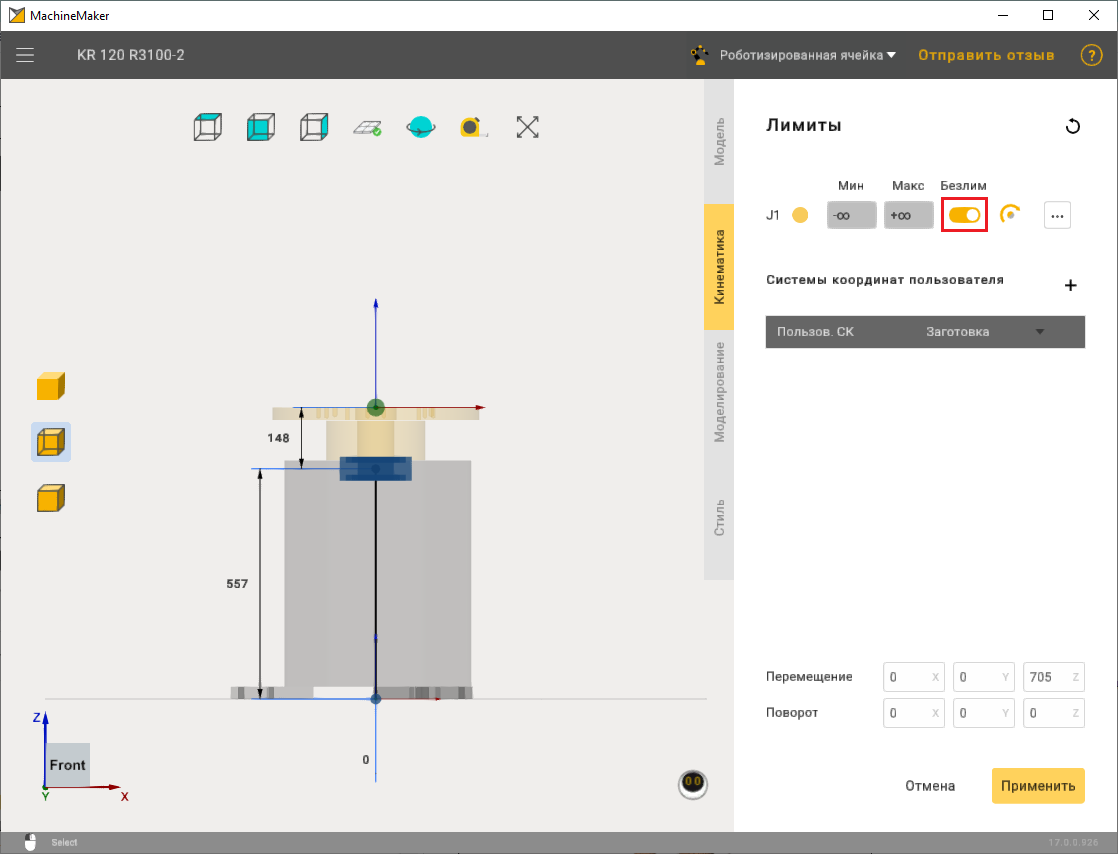This screenshot has height=854, width=1118.
Task: Switch to top view cube icon
Action: (x=207, y=127)
